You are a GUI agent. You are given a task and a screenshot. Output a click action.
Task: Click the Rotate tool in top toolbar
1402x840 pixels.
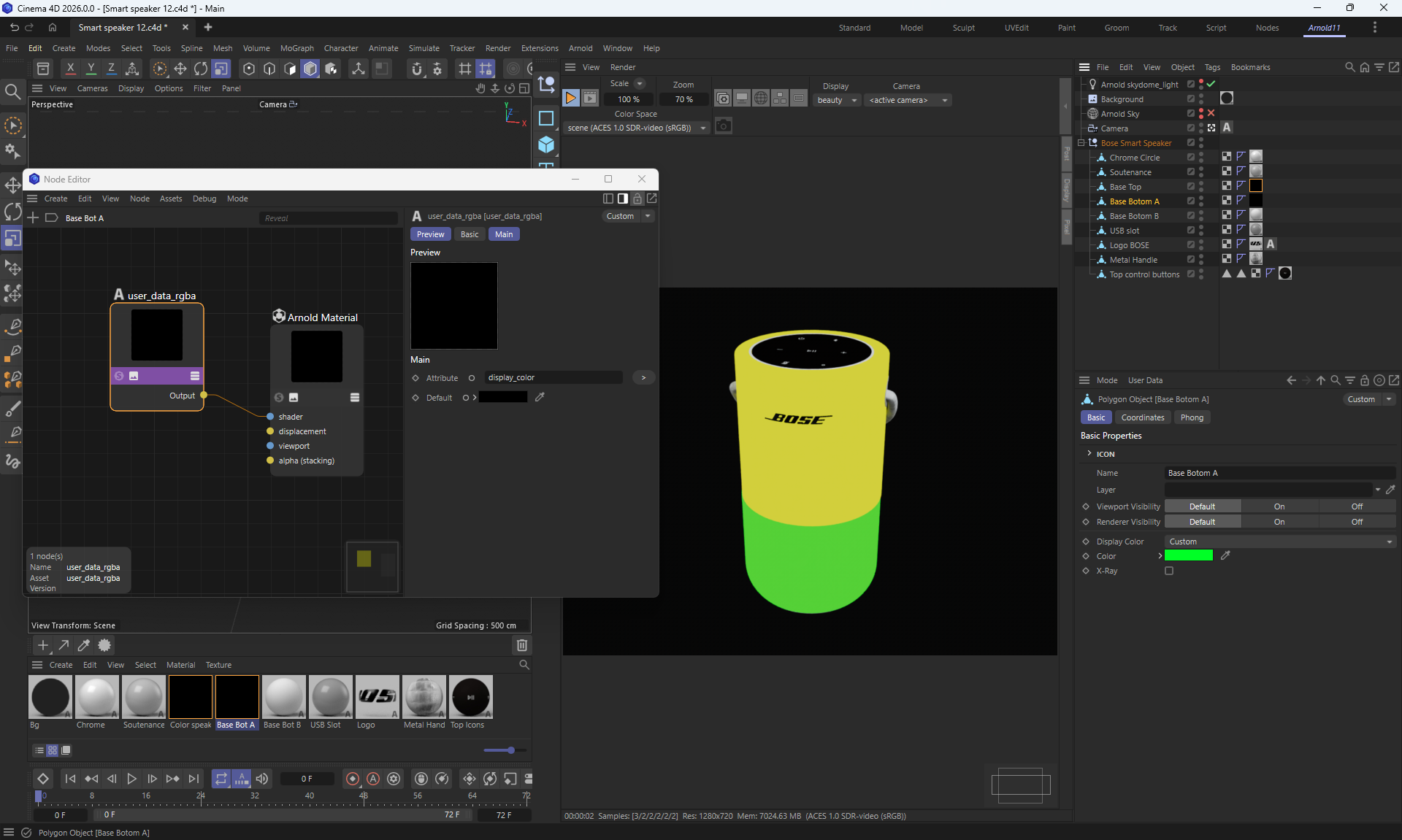tap(200, 69)
